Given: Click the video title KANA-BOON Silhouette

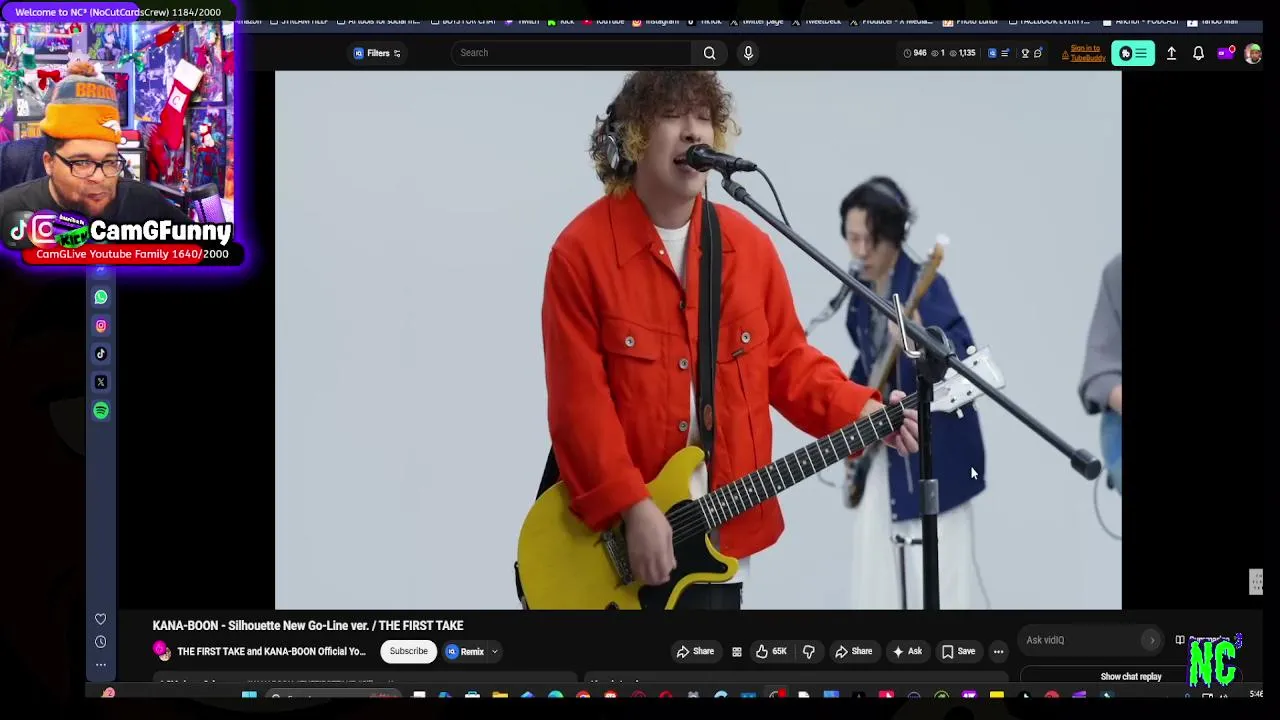Looking at the screenshot, I should pyautogui.click(x=308, y=626).
